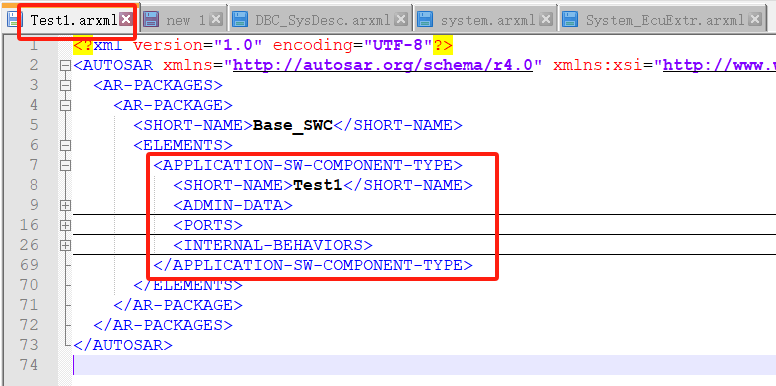Click the save icon on Test1.arxml tab
Viewport: 776px width, 386px height.
pyautogui.click(x=14, y=20)
